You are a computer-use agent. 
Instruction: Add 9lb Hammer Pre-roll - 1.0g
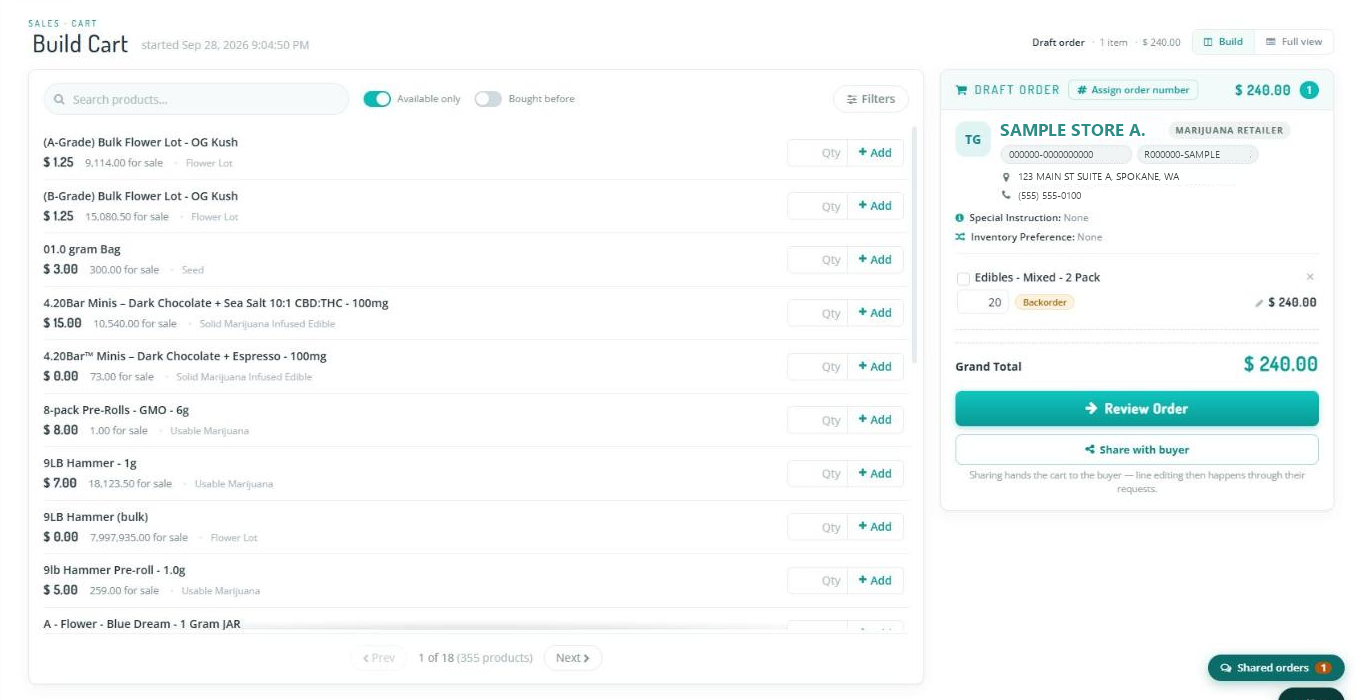coord(875,581)
